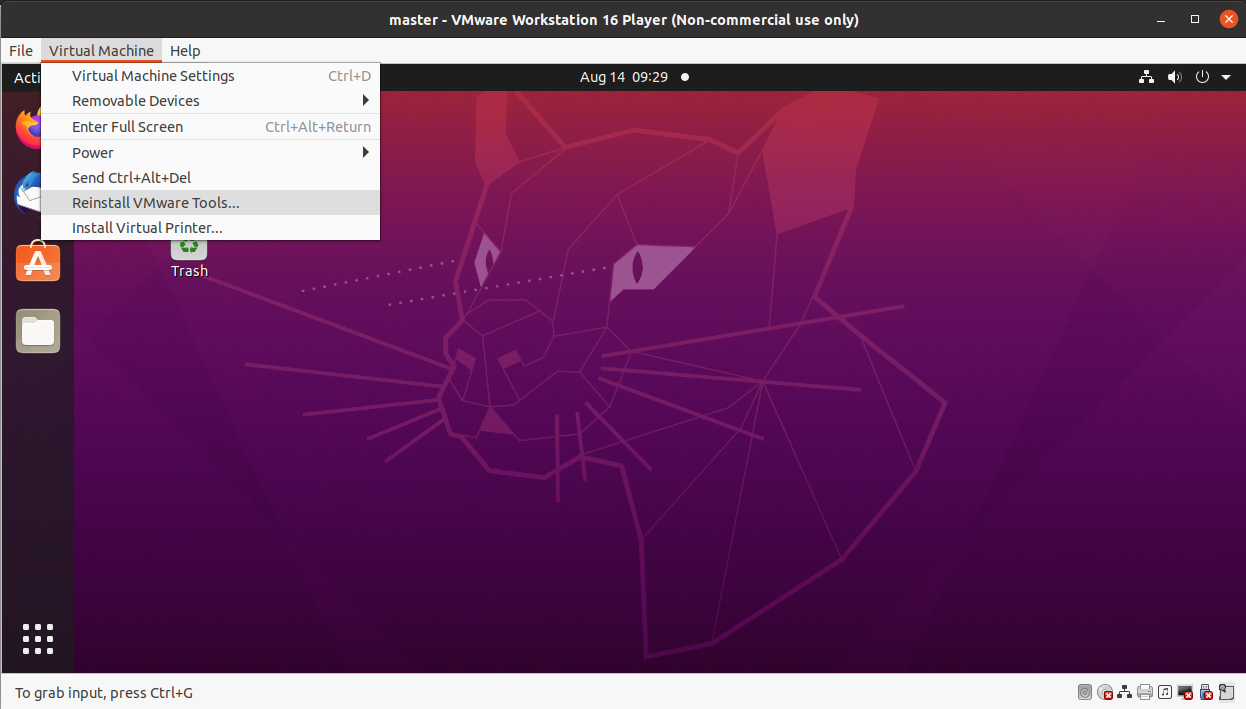Viewport: 1246px width, 709px height.
Task: Click the Aug 14 clock in top bar
Action: pos(623,77)
